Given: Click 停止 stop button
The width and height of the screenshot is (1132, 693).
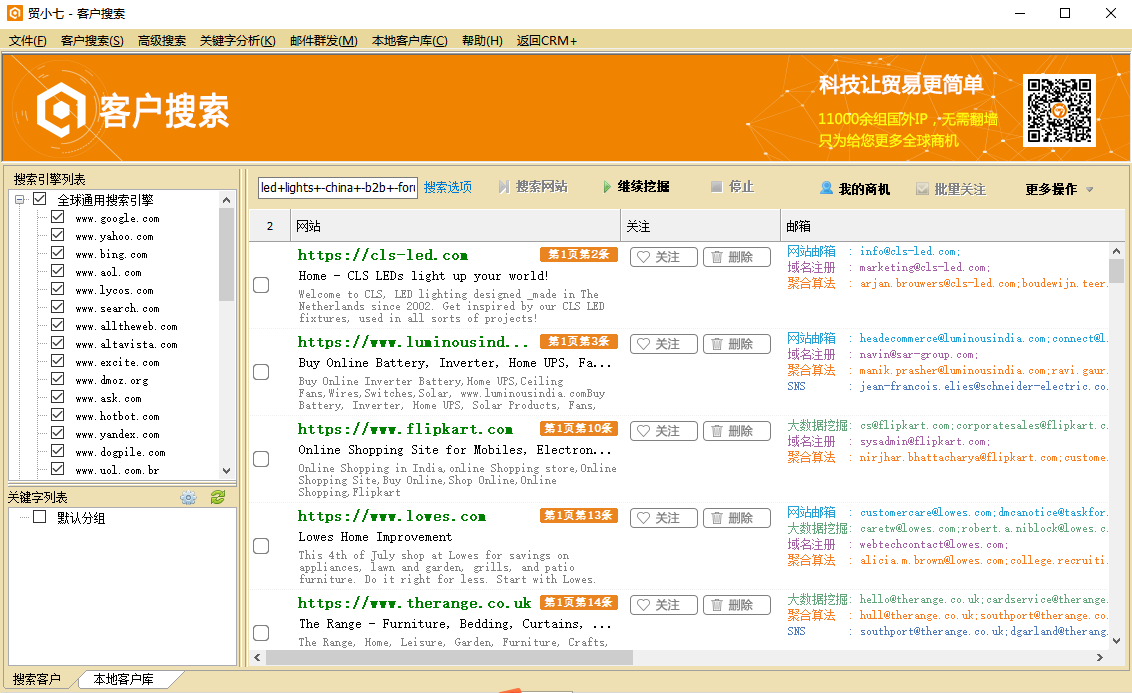Looking at the screenshot, I should pyautogui.click(x=732, y=187).
